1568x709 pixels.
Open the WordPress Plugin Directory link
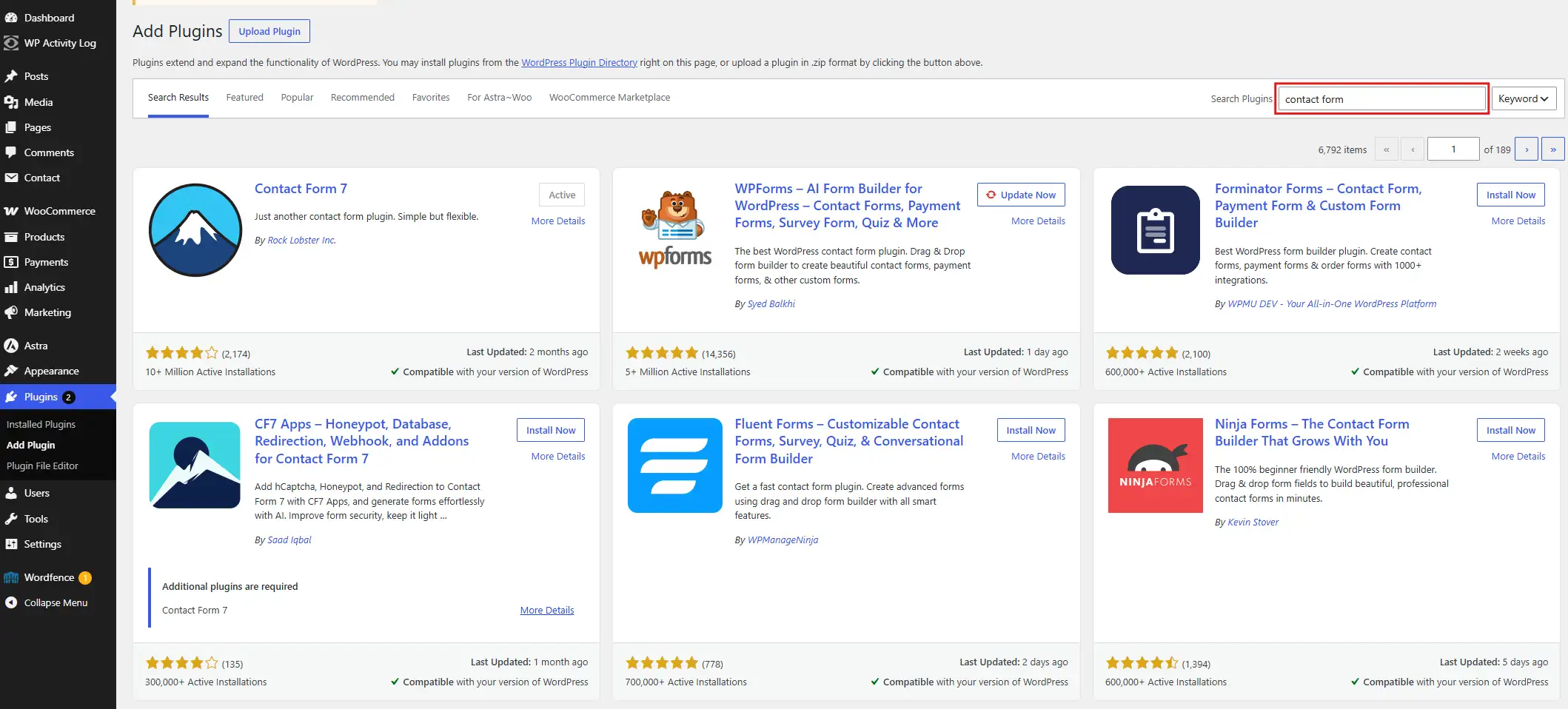click(x=579, y=63)
